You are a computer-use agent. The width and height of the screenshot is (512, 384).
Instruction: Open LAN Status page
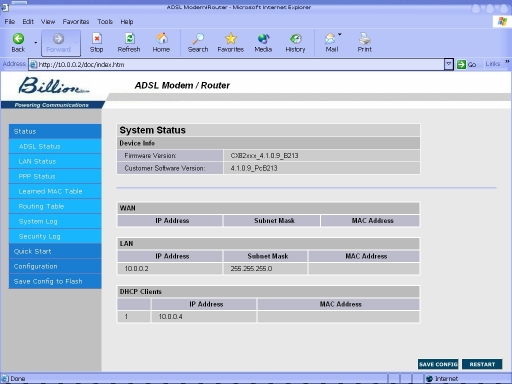coord(55,161)
